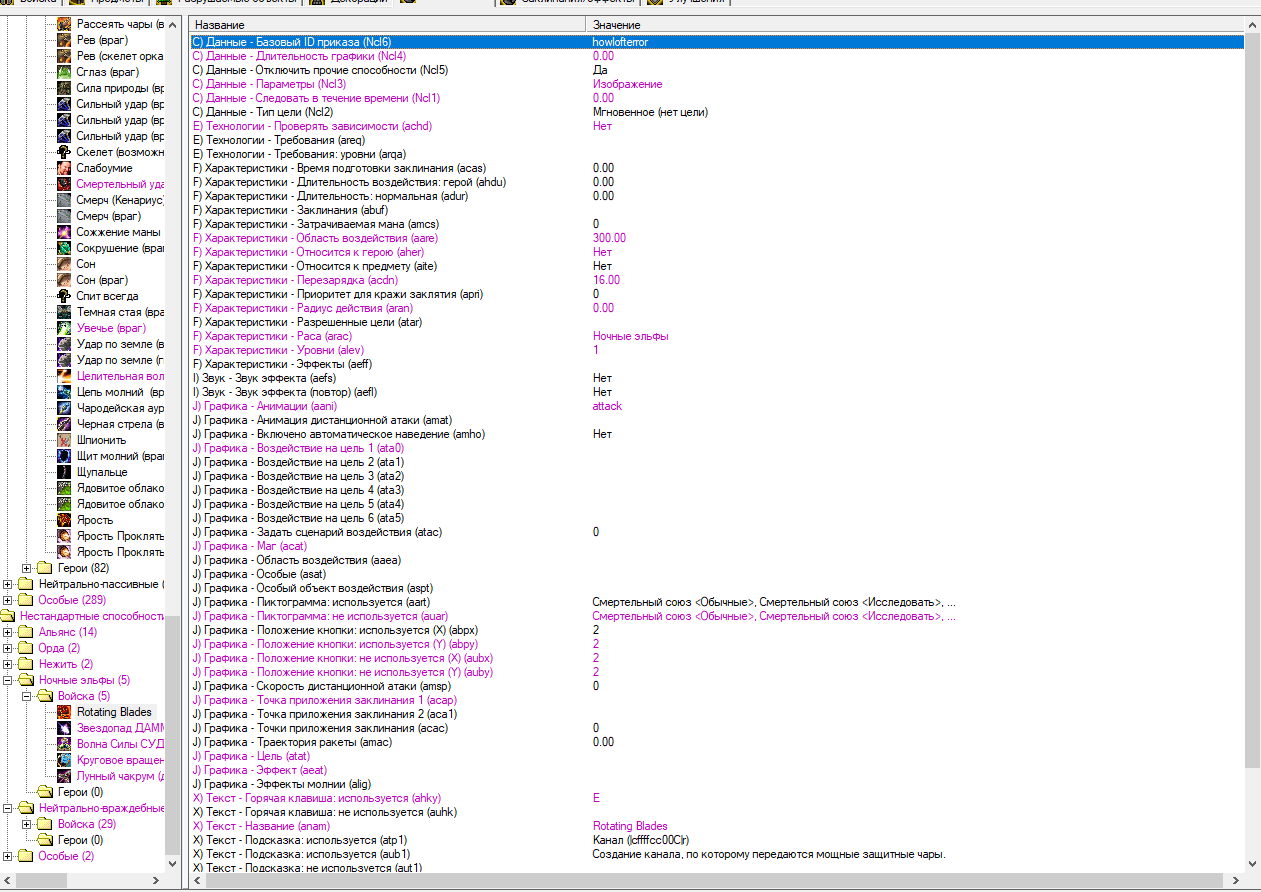Collapse the Ночные эльфы (5) folder
This screenshot has height=892, width=1261.
pos(8,680)
